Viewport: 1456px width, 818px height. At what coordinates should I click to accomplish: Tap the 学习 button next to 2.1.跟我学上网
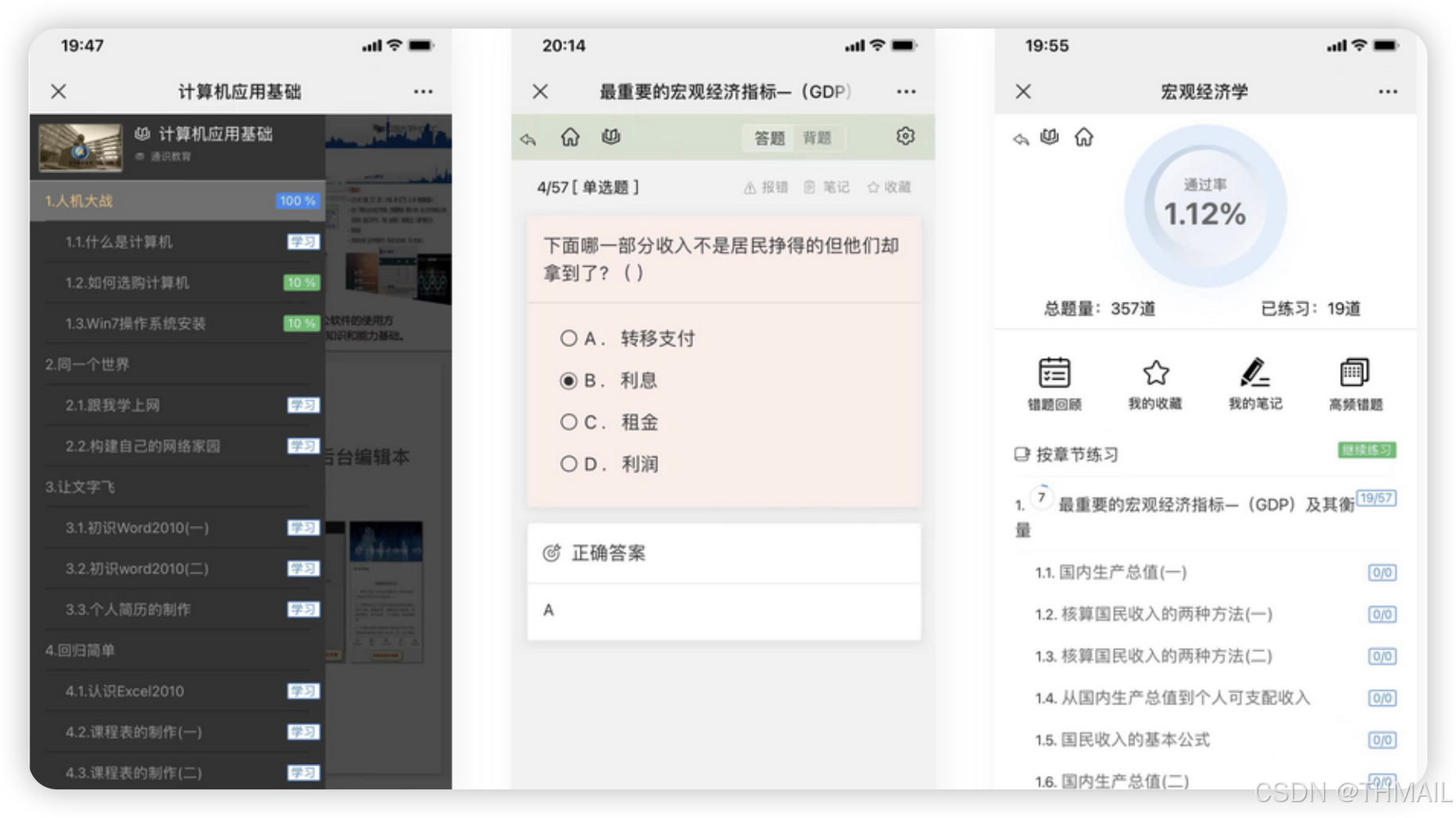(302, 405)
